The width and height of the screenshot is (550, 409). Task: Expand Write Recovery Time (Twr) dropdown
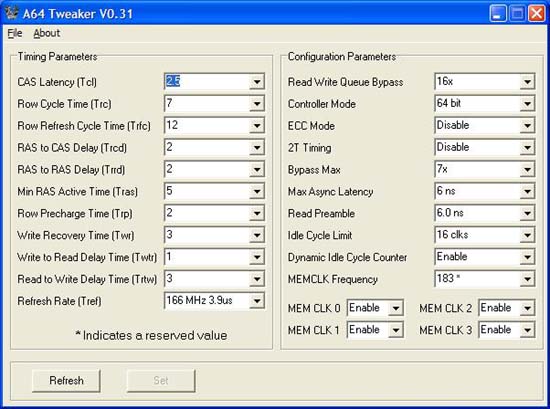click(x=257, y=235)
